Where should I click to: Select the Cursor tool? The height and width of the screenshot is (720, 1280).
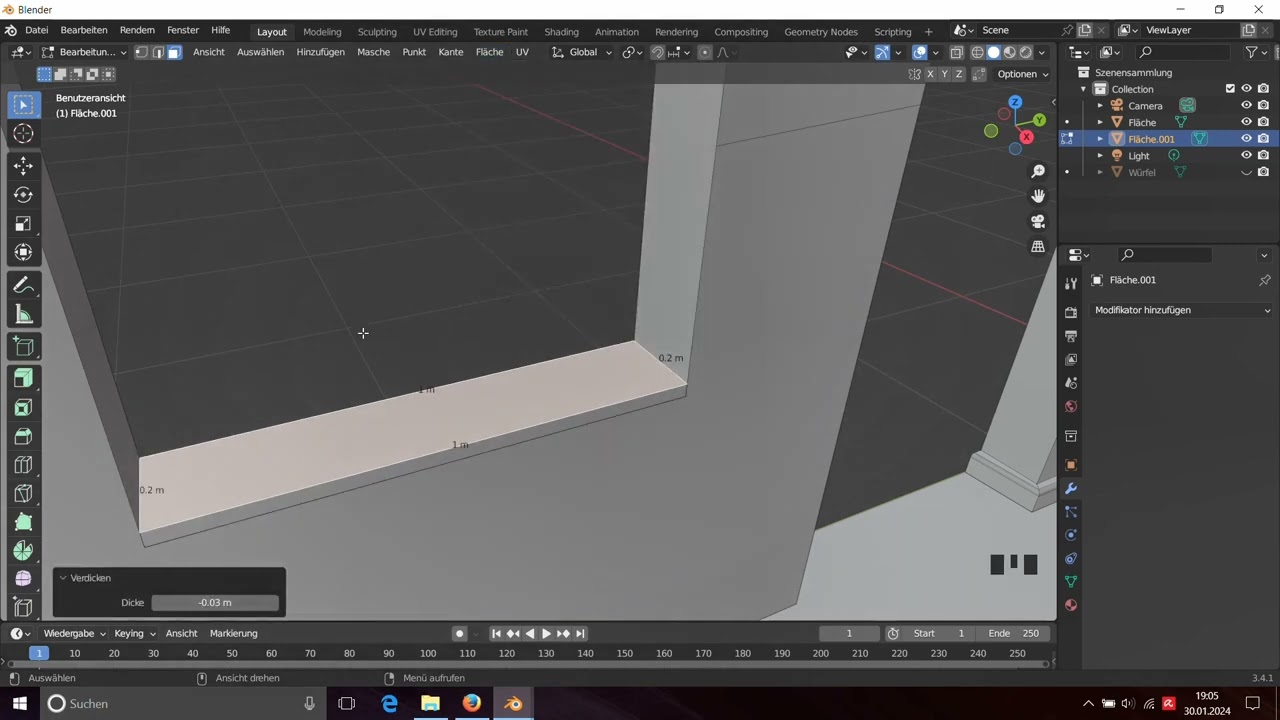point(23,134)
